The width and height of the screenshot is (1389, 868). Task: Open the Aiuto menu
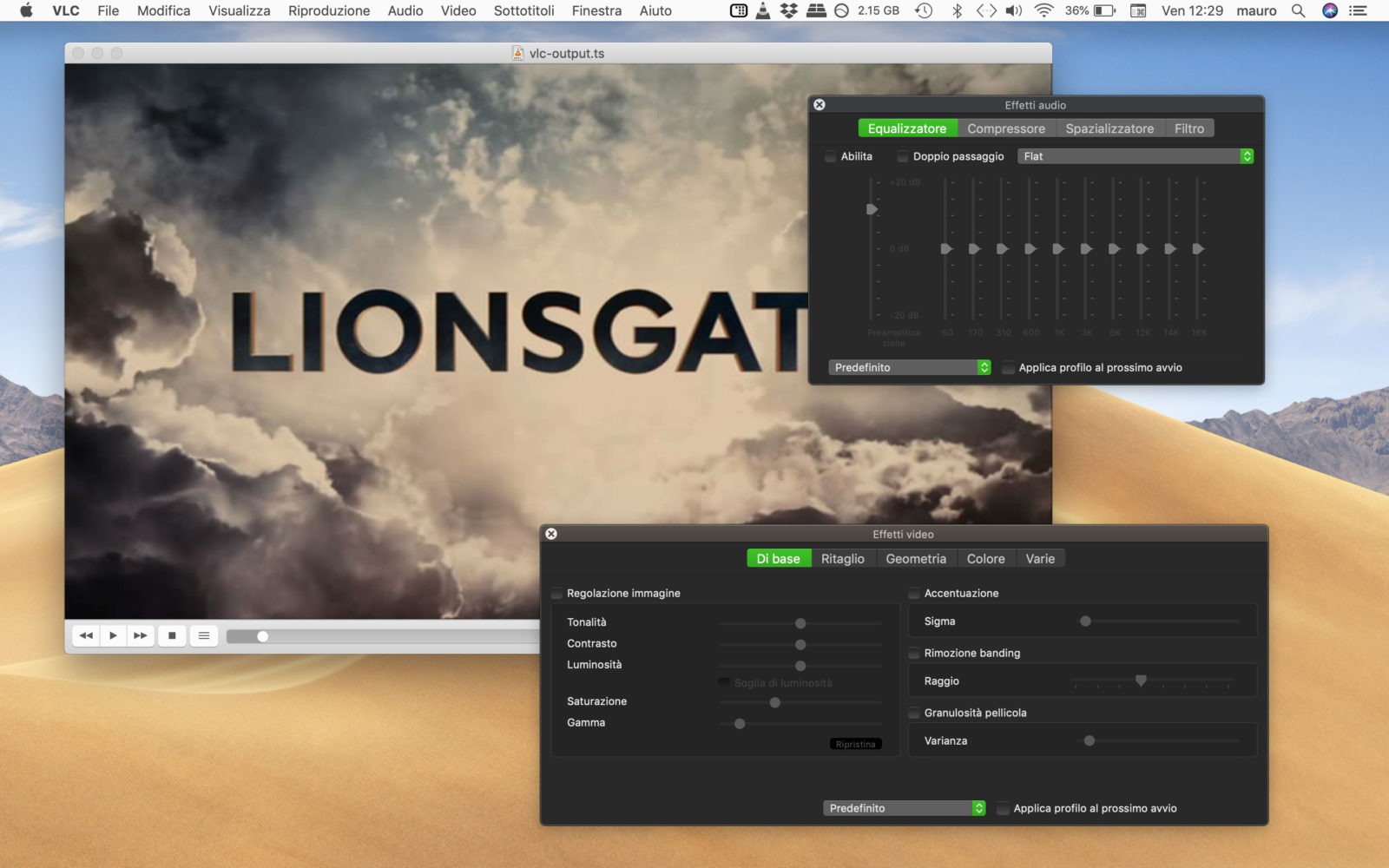(655, 10)
